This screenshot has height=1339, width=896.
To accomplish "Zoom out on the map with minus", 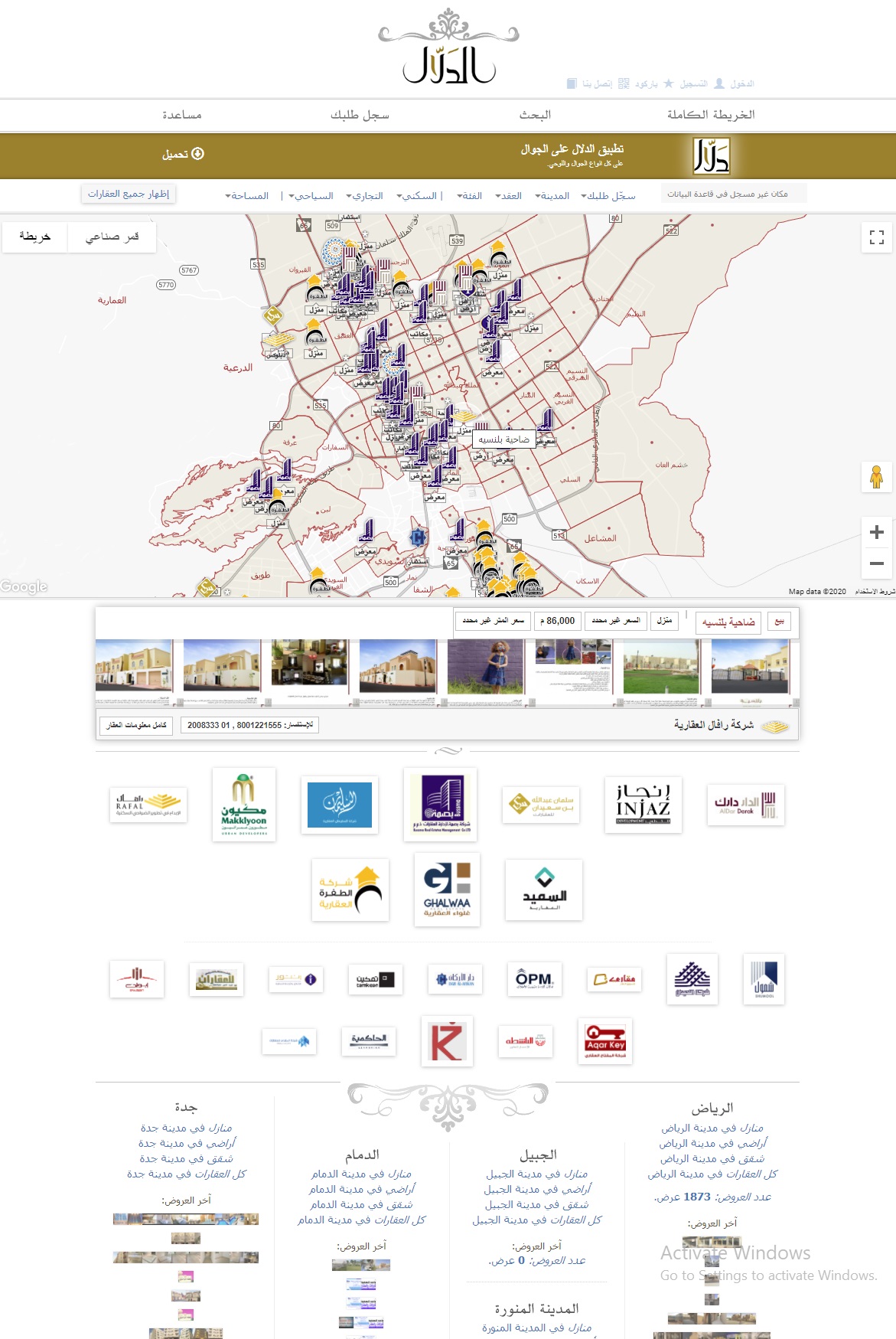I will (x=877, y=563).
